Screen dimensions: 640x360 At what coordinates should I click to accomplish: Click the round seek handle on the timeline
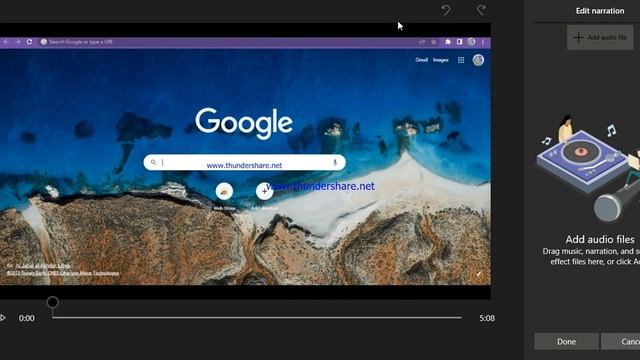pos(52,302)
